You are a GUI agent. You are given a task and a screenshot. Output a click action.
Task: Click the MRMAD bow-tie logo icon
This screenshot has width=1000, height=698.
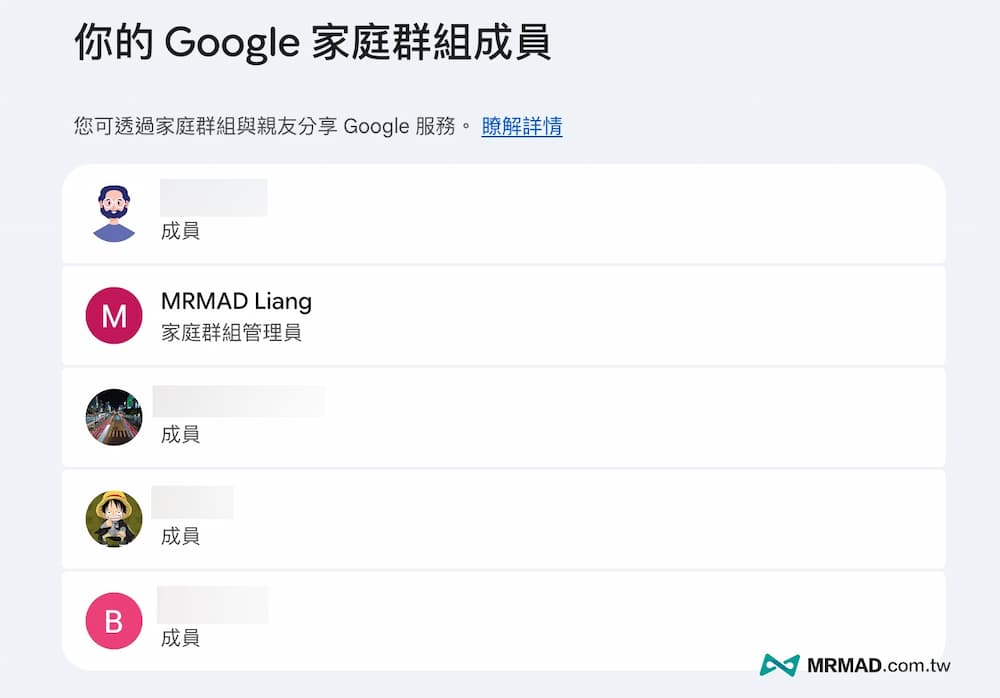point(778,664)
